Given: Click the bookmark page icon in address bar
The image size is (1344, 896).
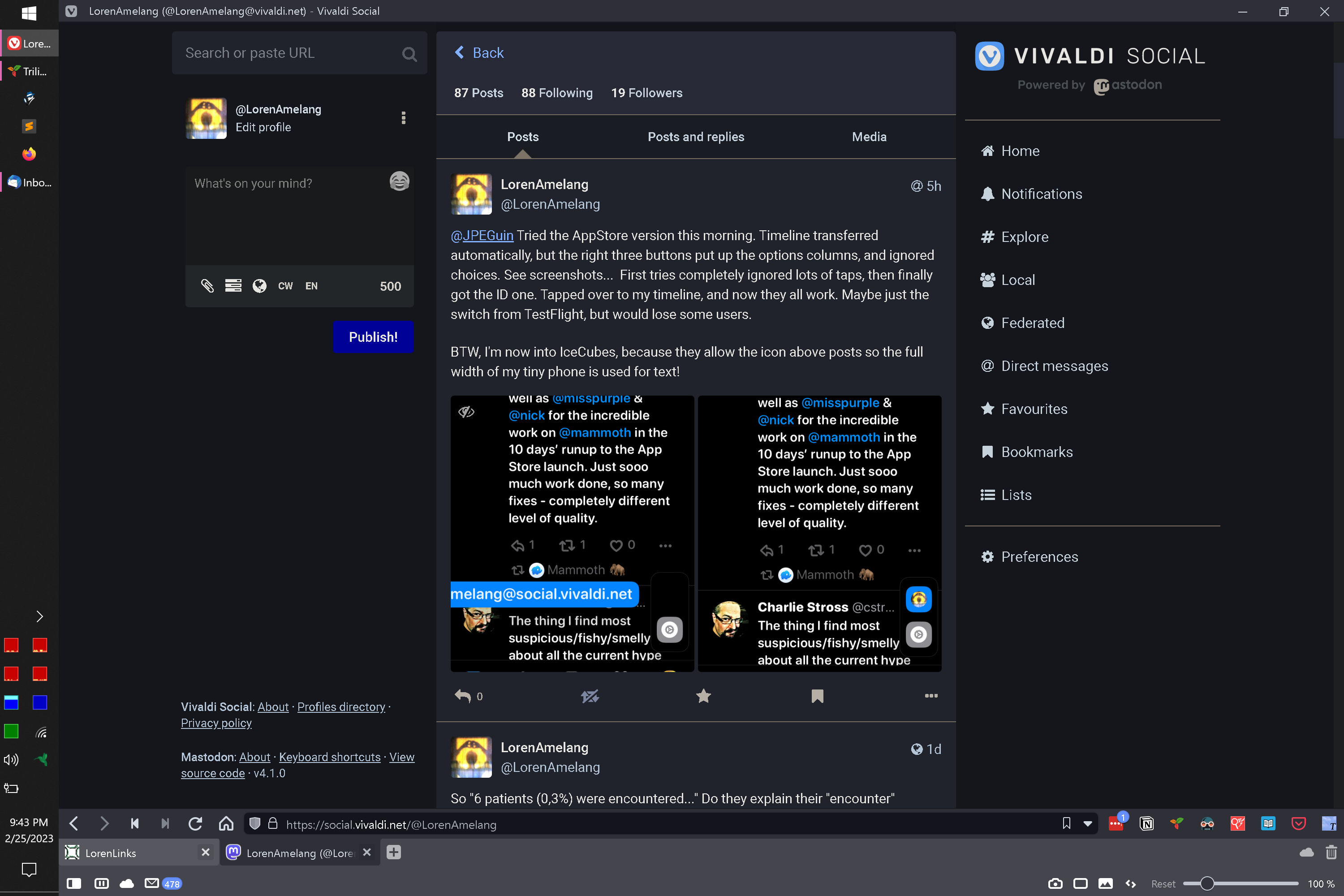Looking at the screenshot, I should [1066, 824].
